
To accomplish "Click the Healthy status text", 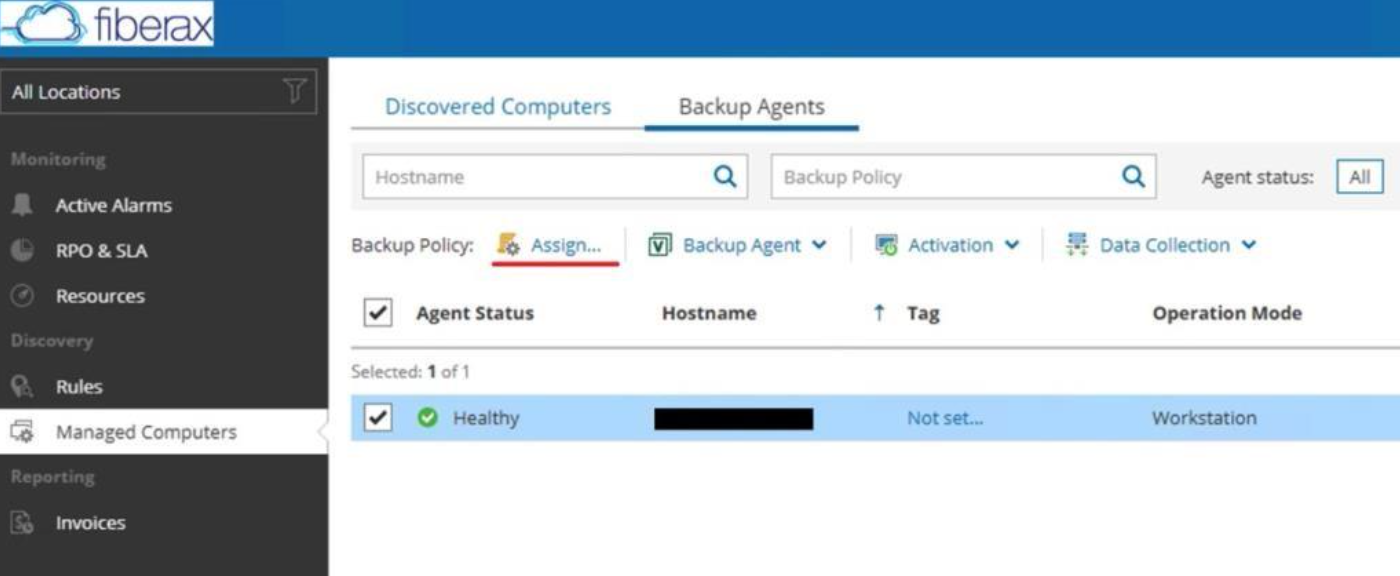I will (486, 418).
